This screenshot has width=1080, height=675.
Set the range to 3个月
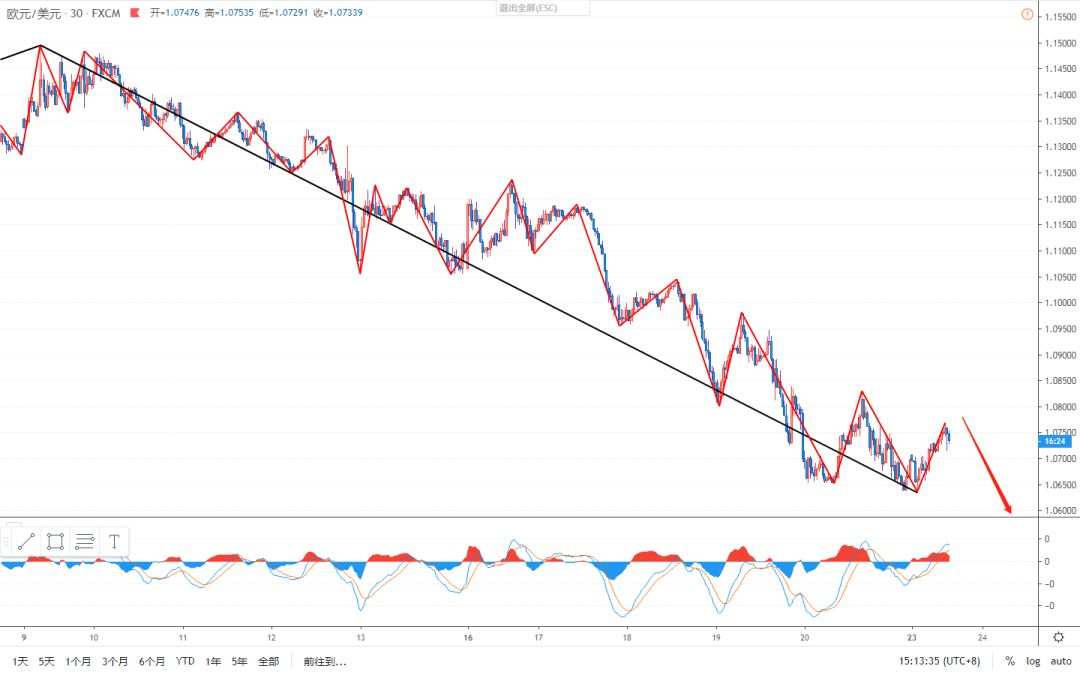tap(115, 661)
